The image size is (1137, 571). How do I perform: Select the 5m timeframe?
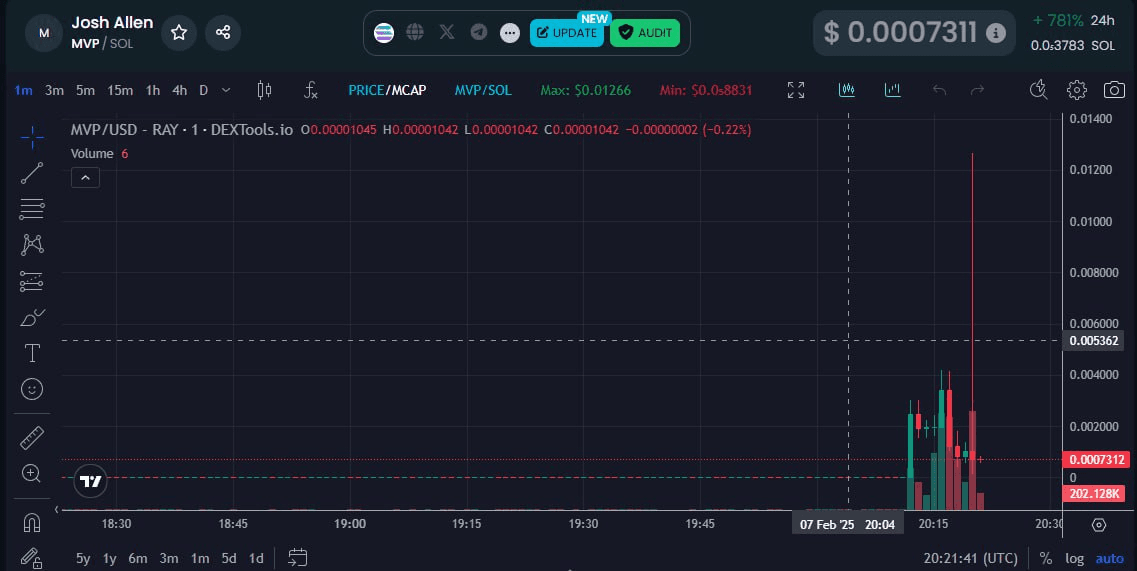[x=86, y=91]
